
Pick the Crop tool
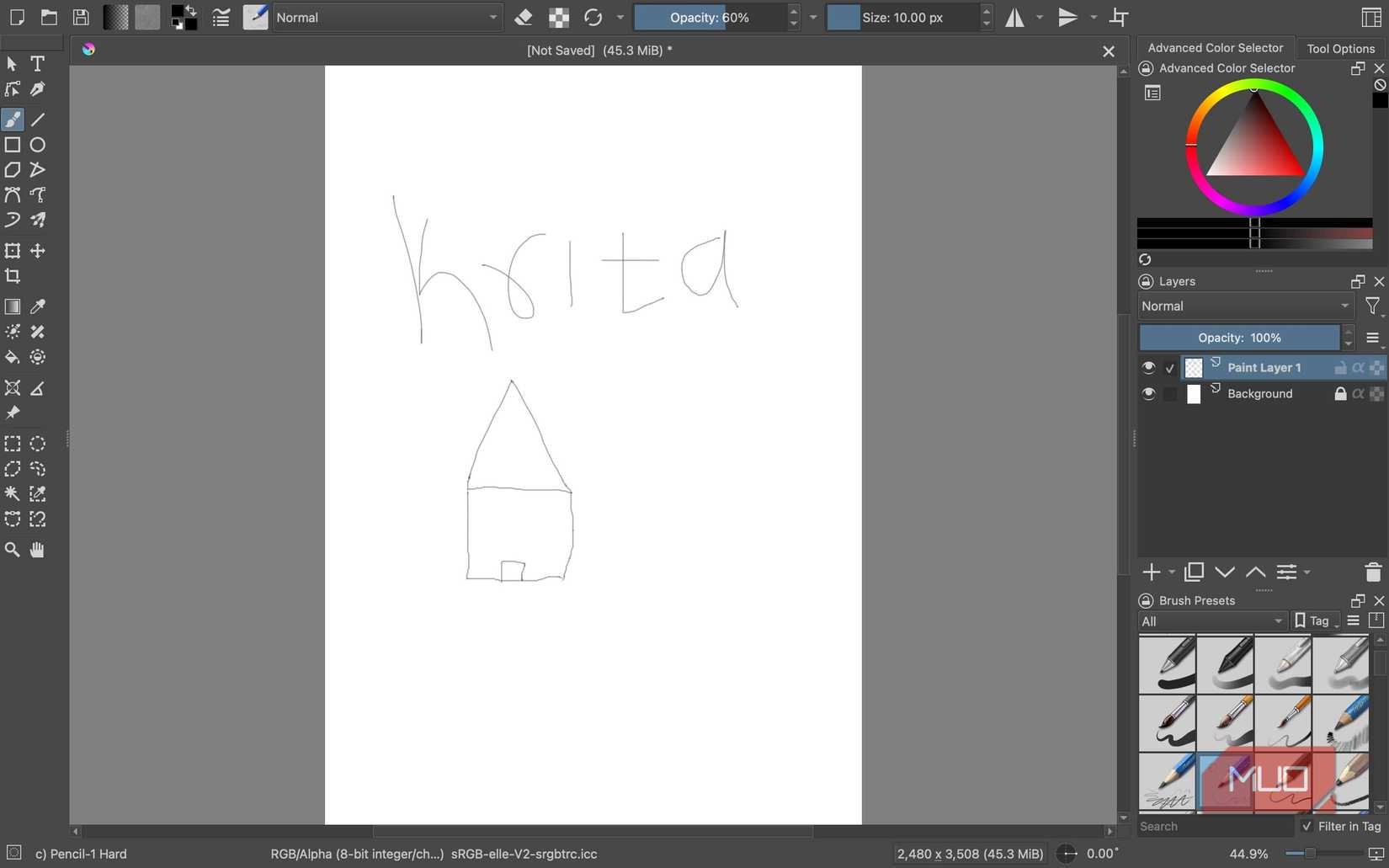(13, 276)
